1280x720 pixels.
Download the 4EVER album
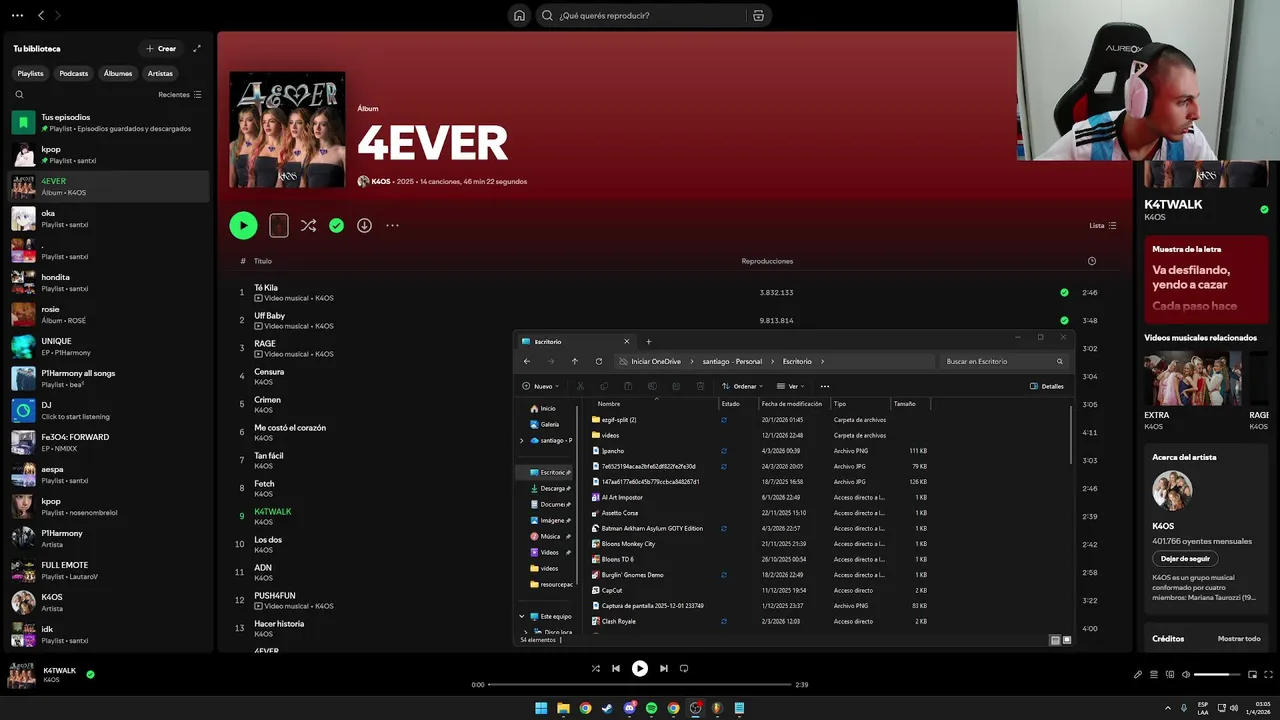click(x=364, y=225)
